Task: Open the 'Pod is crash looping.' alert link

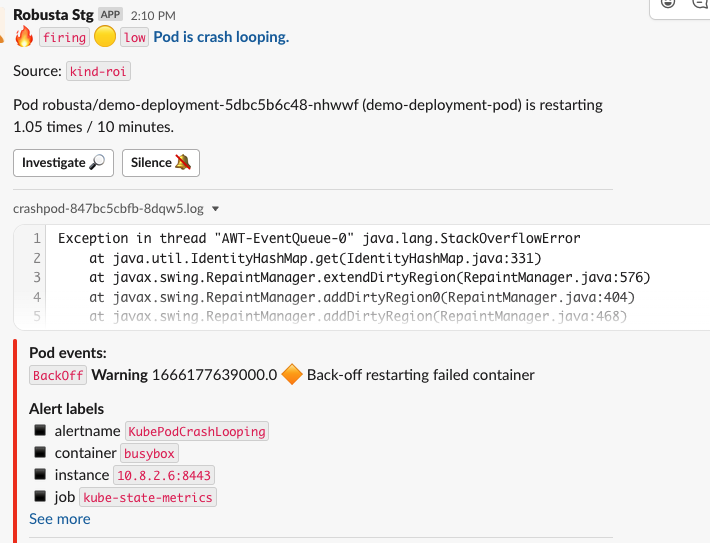Action: (x=221, y=37)
